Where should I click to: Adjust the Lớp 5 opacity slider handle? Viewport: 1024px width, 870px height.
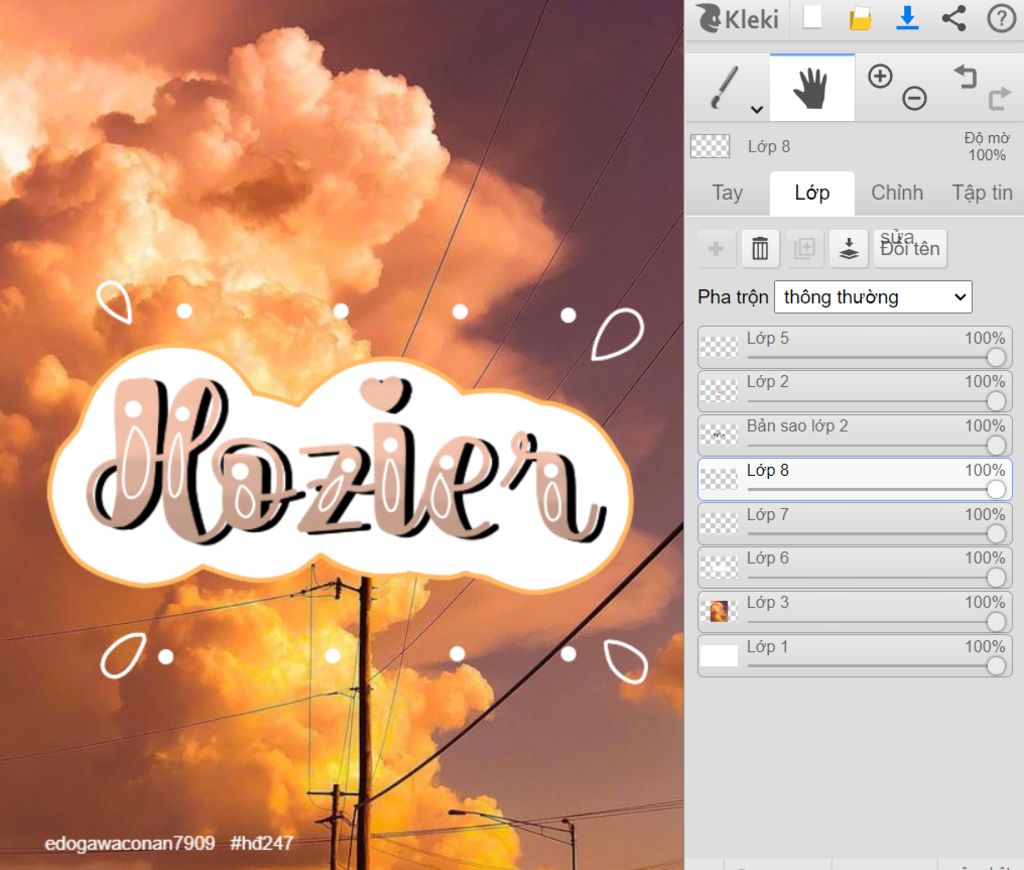tap(996, 357)
